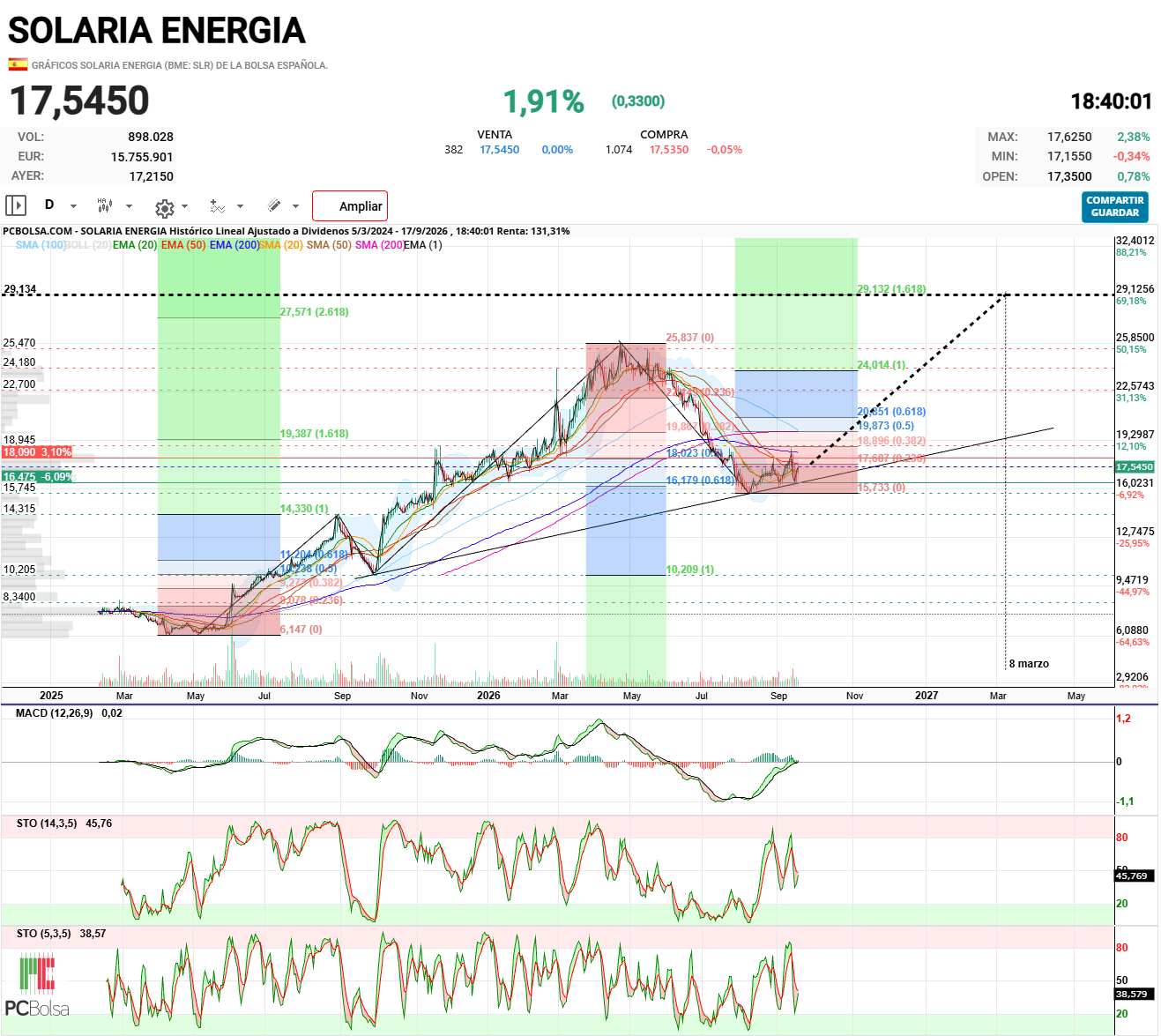Toggle the SMA (50) indicator label
Screen dimensions: 1161x1036
[329, 245]
